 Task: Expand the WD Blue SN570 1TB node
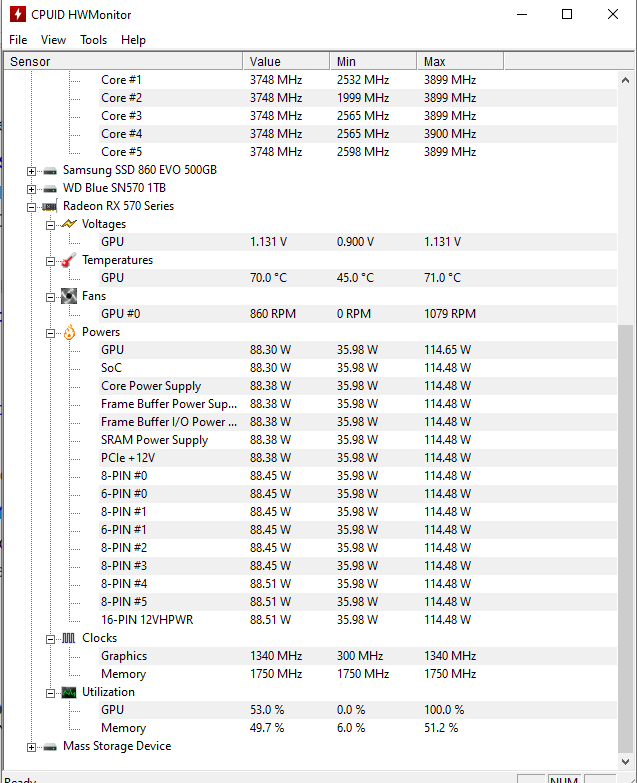point(31,189)
